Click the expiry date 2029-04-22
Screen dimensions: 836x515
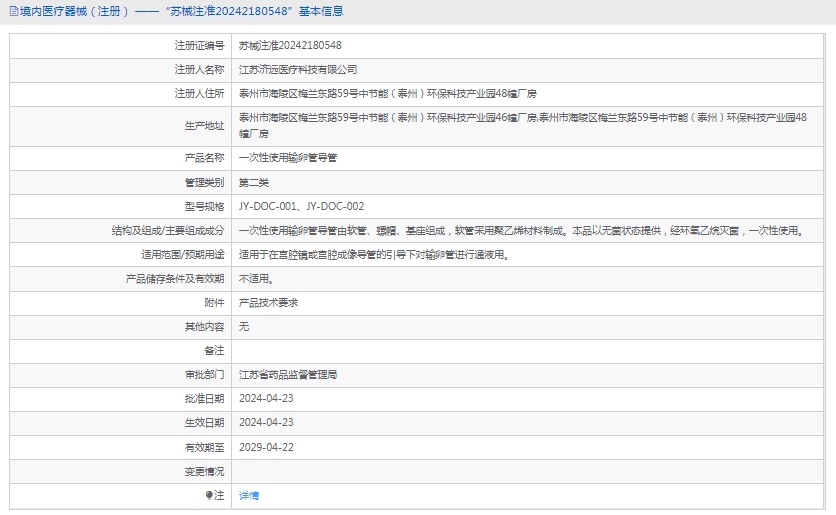266,446
